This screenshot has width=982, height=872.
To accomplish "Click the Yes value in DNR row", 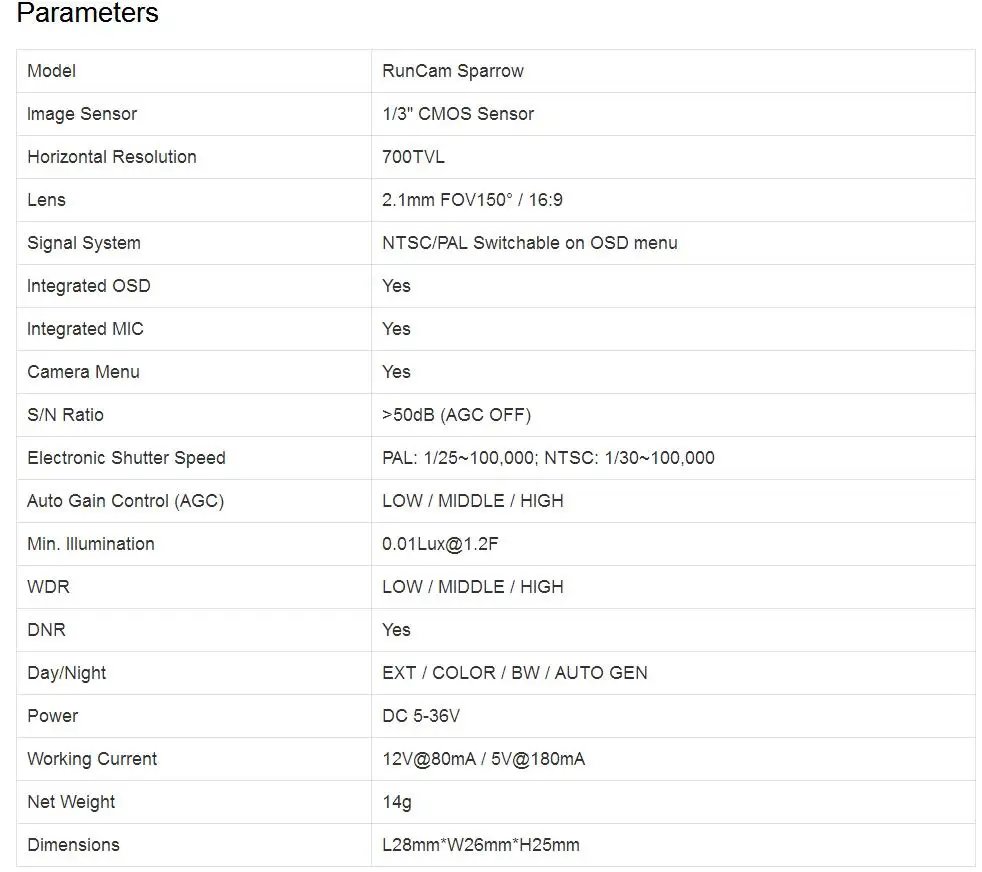I will coord(396,630).
